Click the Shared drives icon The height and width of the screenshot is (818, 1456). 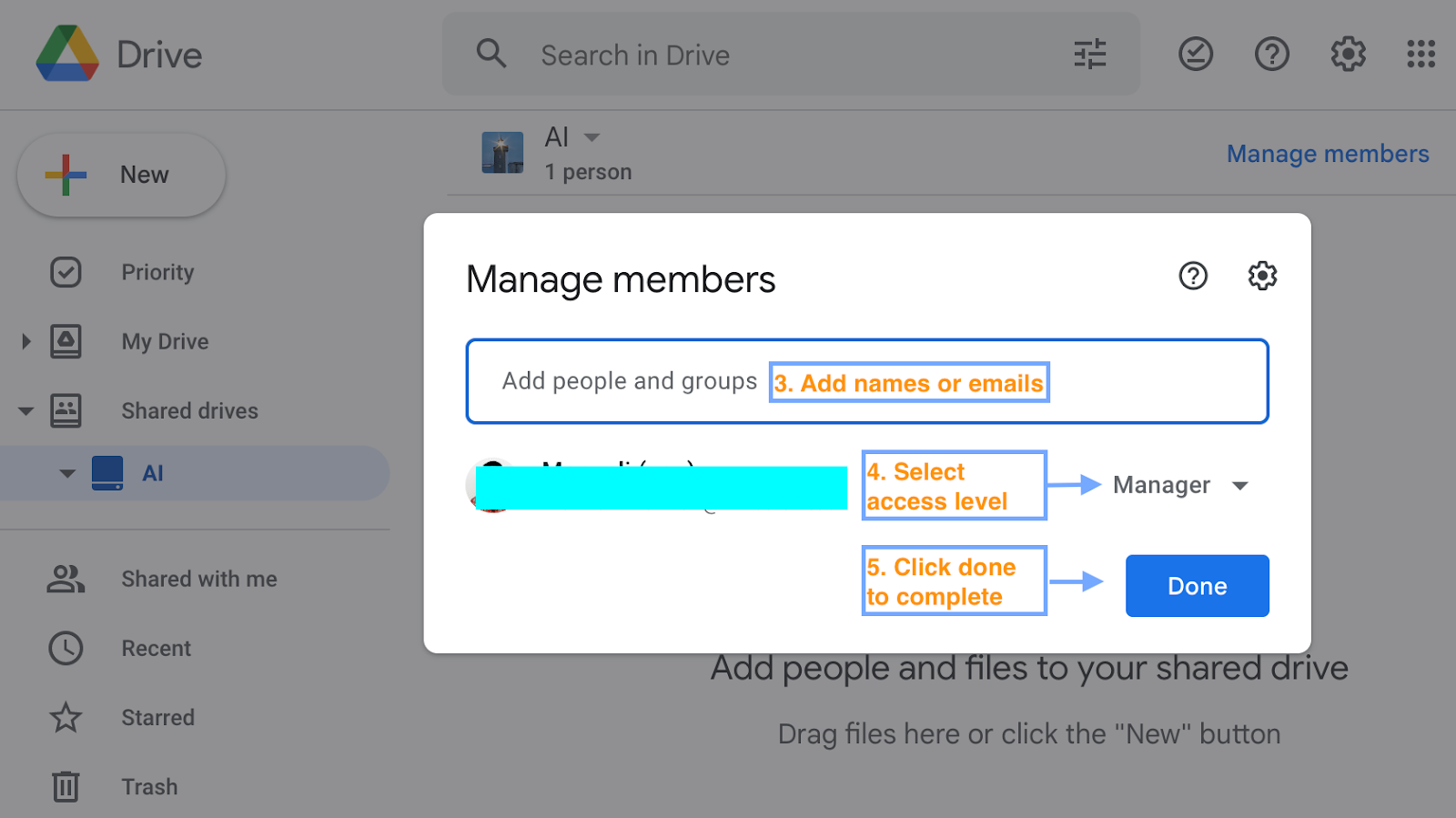[x=66, y=410]
